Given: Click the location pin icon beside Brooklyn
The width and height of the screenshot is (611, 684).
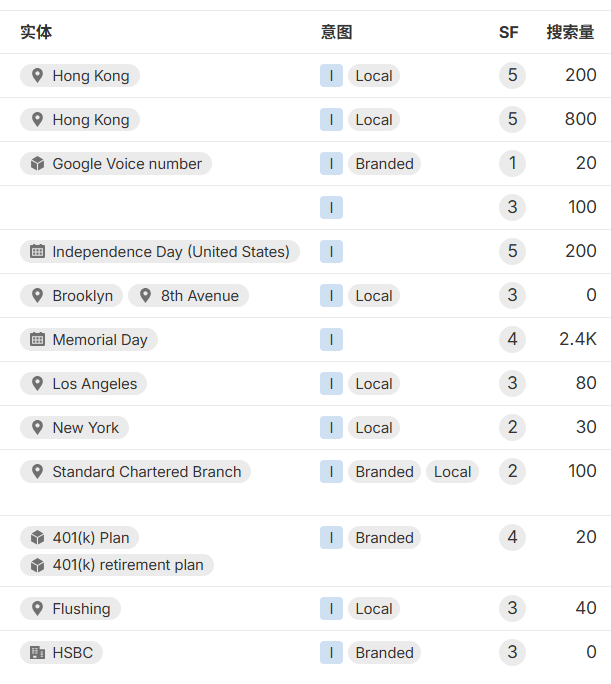Looking at the screenshot, I should tap(38, 296).
